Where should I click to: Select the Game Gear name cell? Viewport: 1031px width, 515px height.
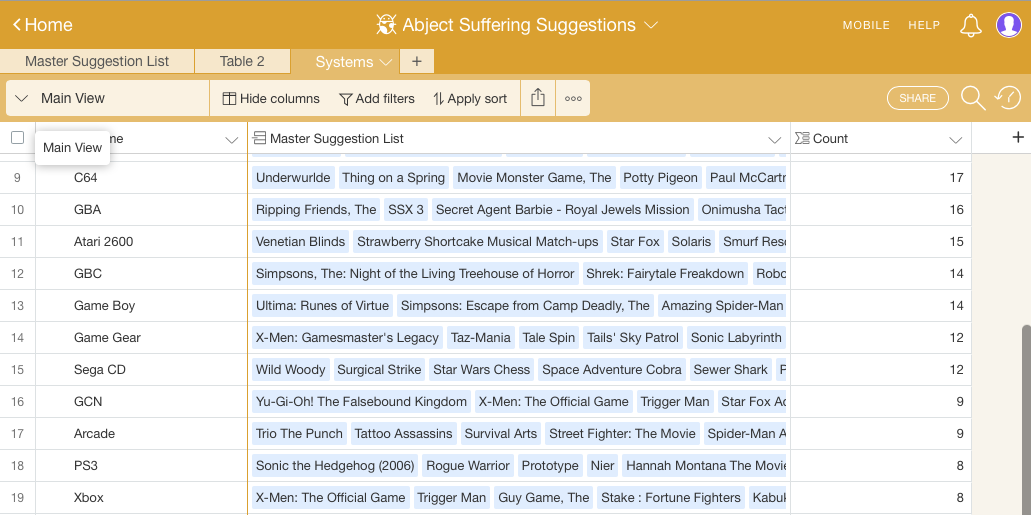[x=141, y=337]
